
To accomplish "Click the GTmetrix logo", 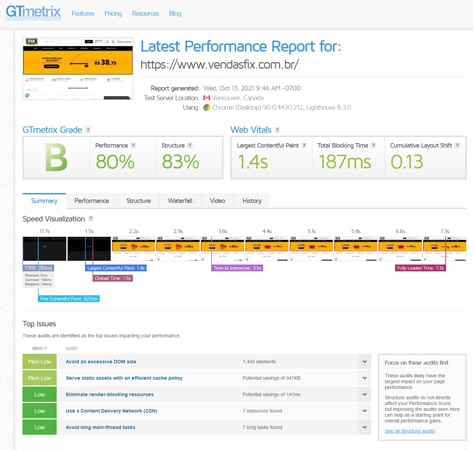I will pos(33,12).
